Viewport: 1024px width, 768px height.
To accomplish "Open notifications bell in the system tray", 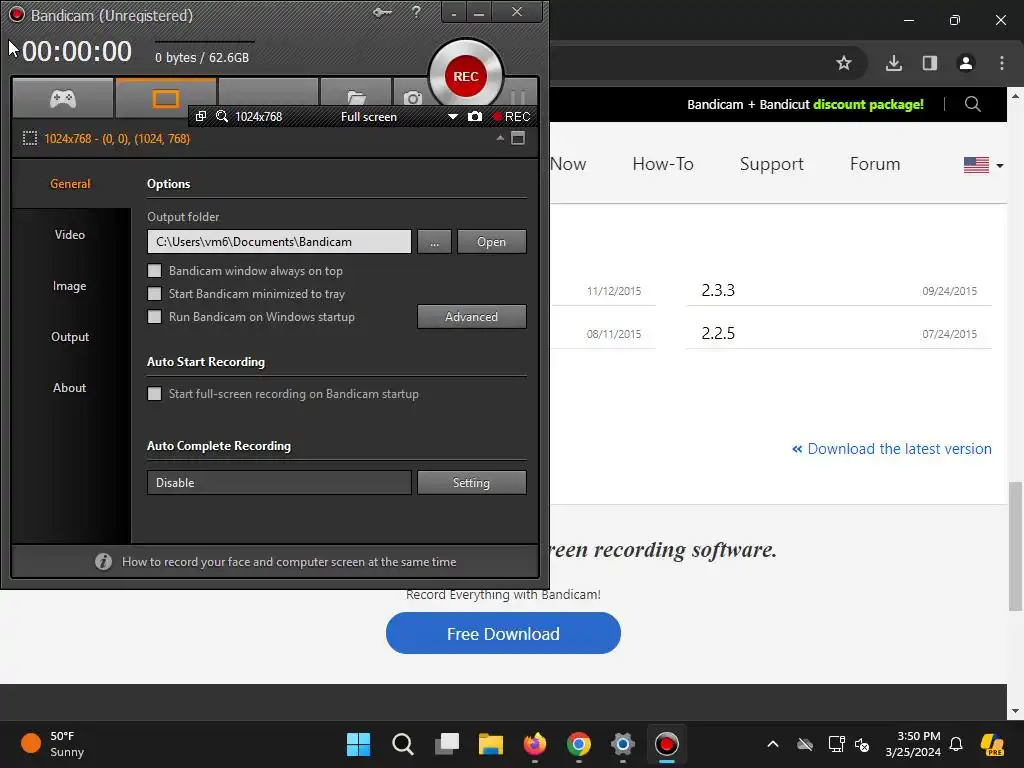I will point(956,744).
